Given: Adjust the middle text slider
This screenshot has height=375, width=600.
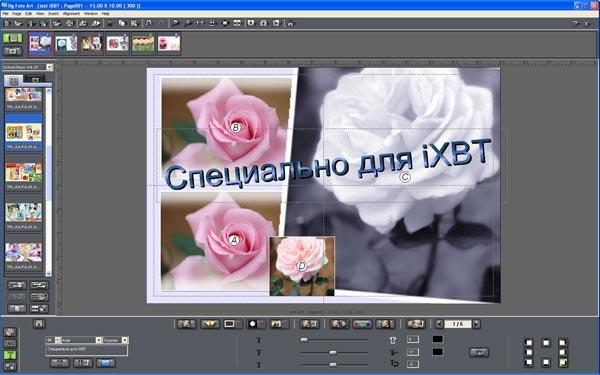Looking at the screenshot, I should [334, 352].
